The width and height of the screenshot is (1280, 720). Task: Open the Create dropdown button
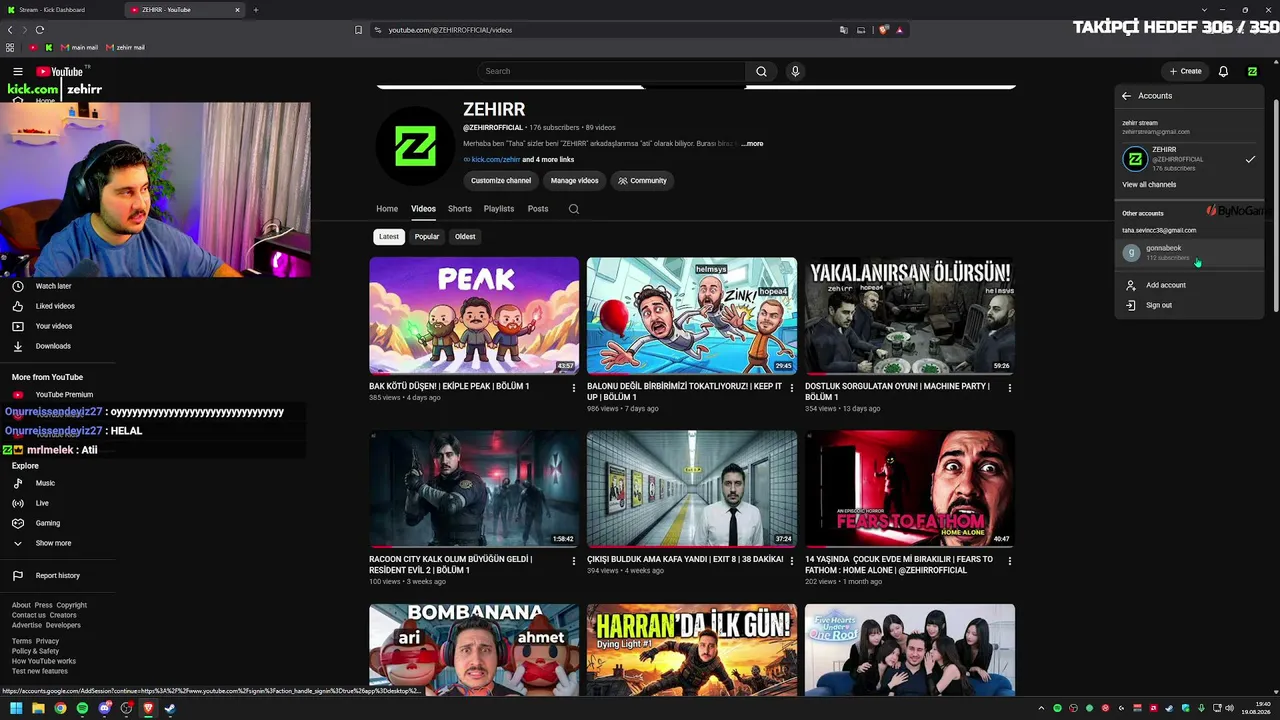(1185, 71)
